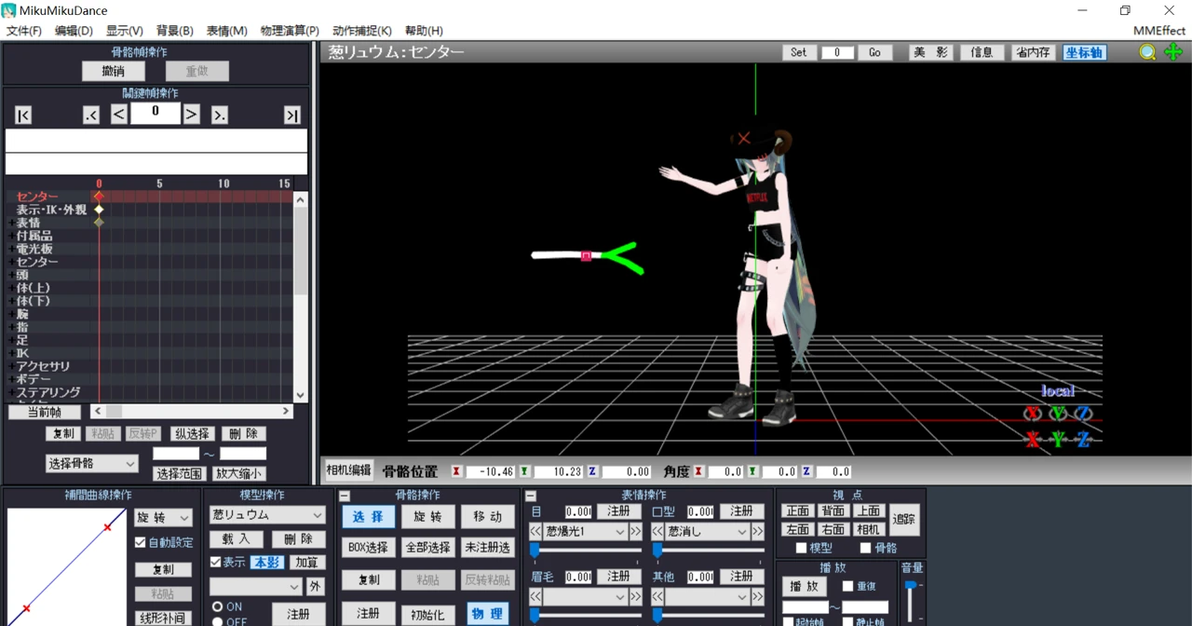Click the magnifier view-zoom icon
The image size is (1192, 626).
1147,52
